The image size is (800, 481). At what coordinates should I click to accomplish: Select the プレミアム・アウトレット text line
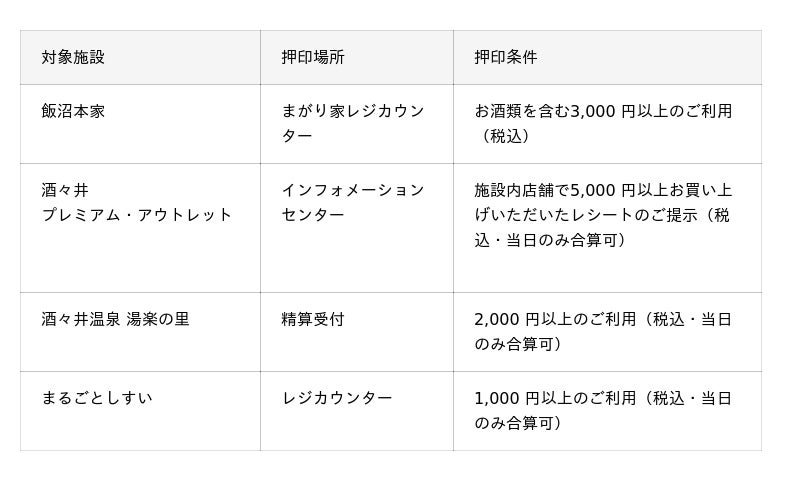pos(136,215)
